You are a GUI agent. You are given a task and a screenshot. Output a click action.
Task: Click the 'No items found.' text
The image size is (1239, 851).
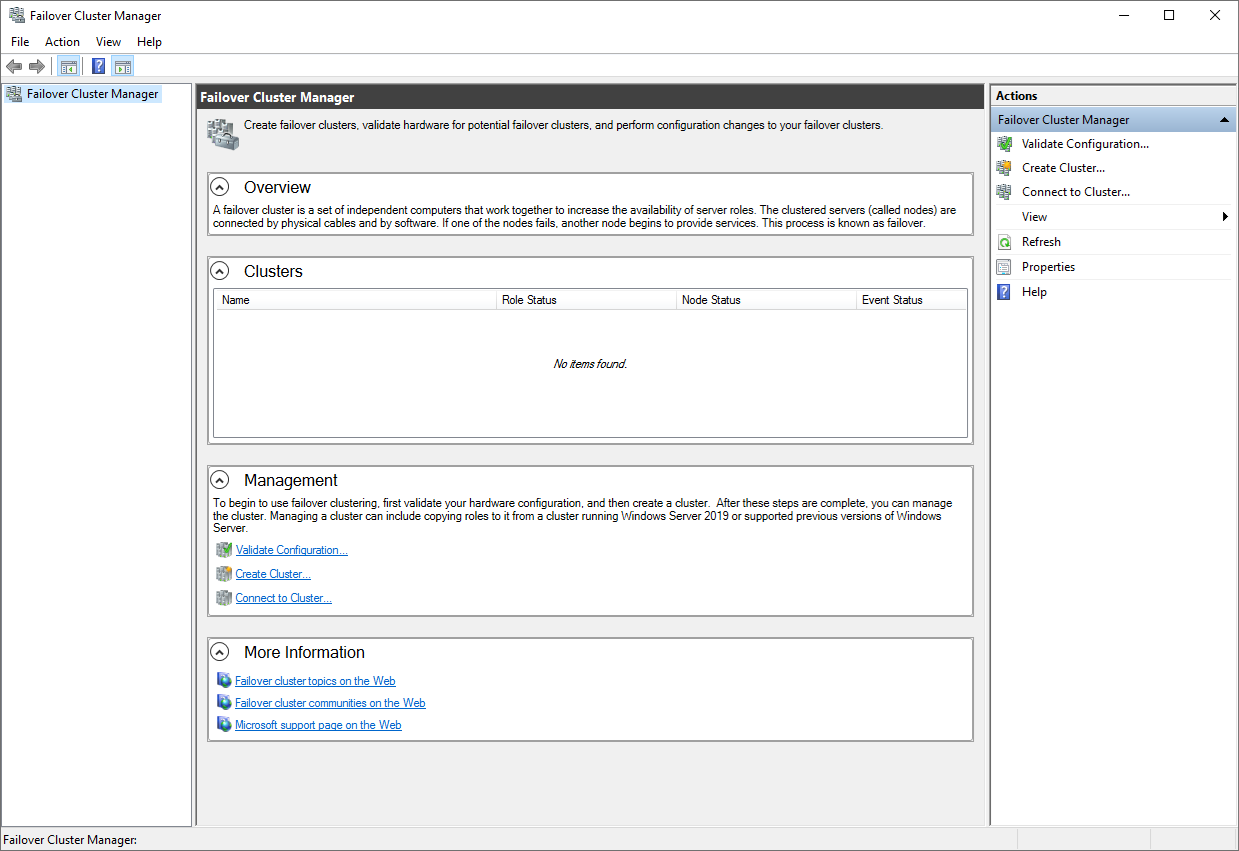[590, 364]
